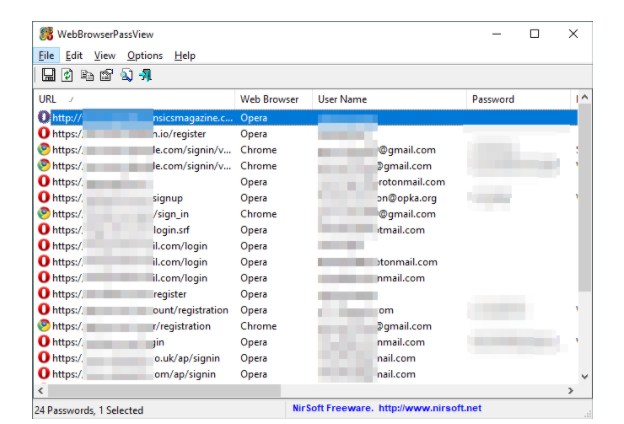Image resolution: width=624 pixels, height=424 pixels.
Task: Sort by the User Name column header
Action: [x=389, y=99]
